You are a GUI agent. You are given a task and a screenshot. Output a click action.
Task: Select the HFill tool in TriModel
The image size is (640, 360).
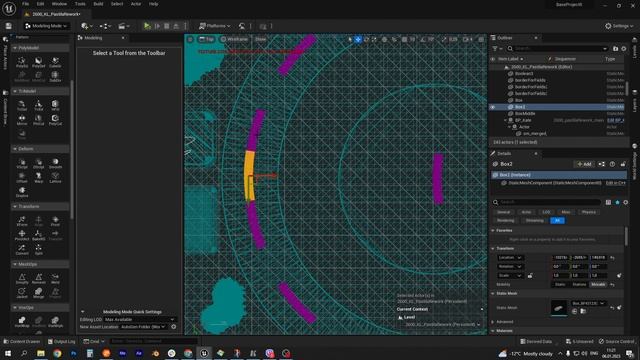(55, 105)
